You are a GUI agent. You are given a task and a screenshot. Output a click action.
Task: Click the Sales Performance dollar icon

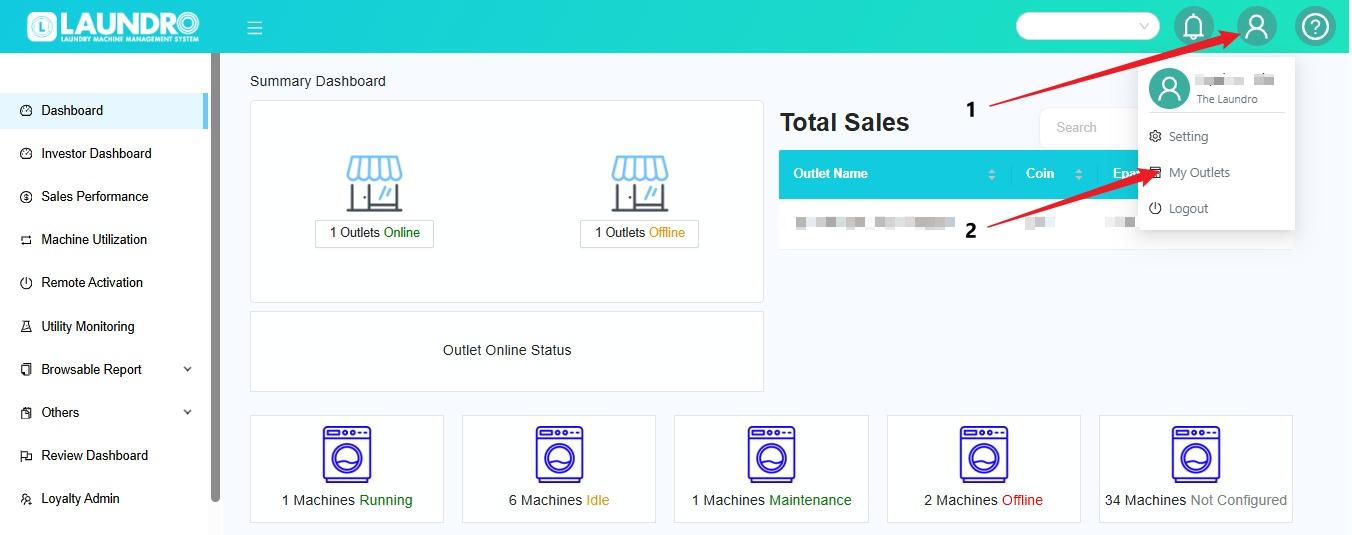(x=26, y=197)
